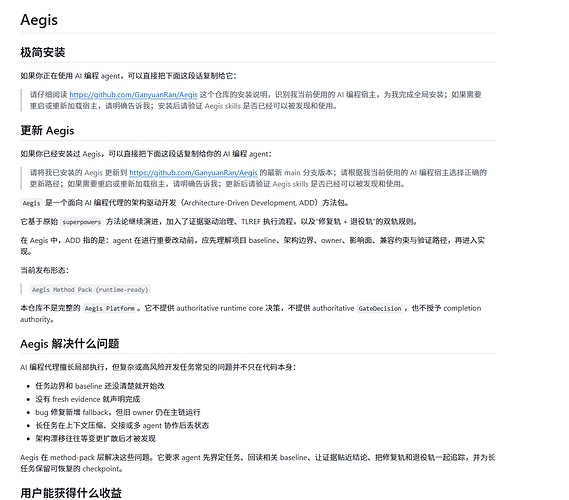Click the inline code 'Aegis' before '是一个面向'
Screen dimensions: 569x500
click(31, 203)
